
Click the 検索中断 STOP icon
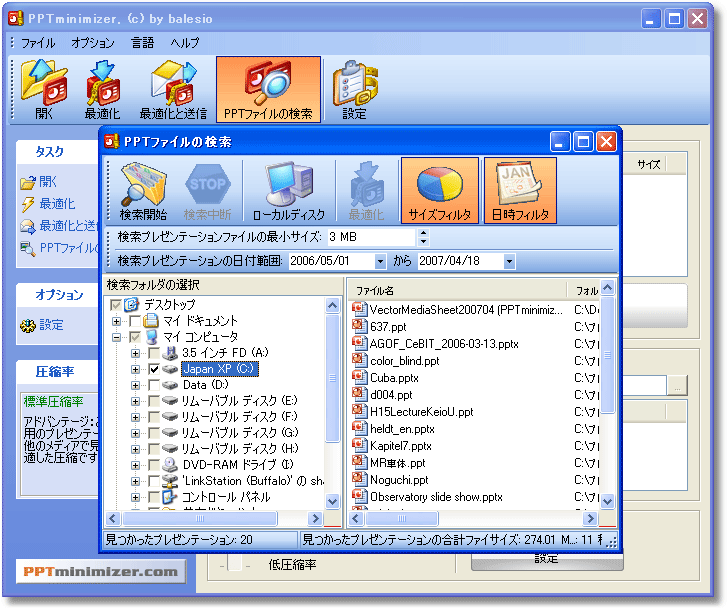(208, 191)
